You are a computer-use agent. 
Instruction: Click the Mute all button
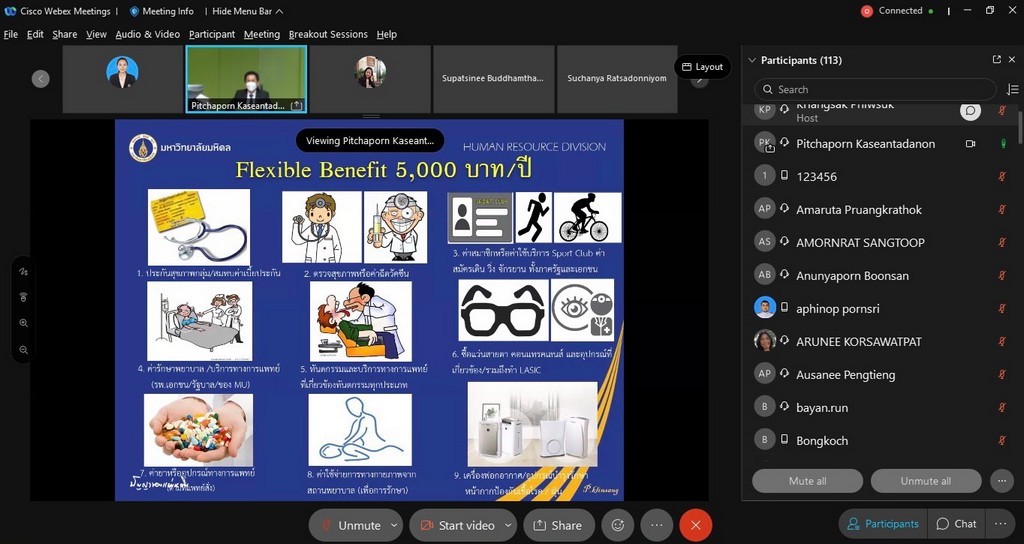point(808,481)
